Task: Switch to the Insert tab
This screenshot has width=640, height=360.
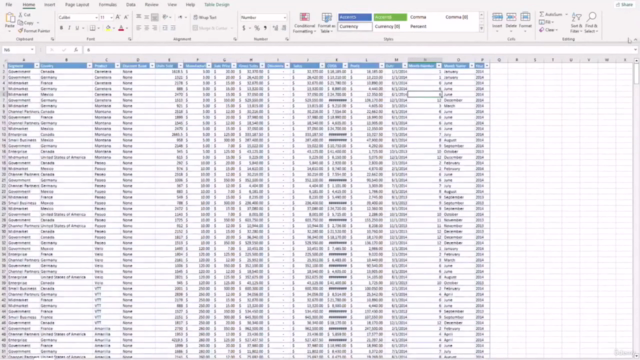Action: pyautogui.click(x=49, y=4)
